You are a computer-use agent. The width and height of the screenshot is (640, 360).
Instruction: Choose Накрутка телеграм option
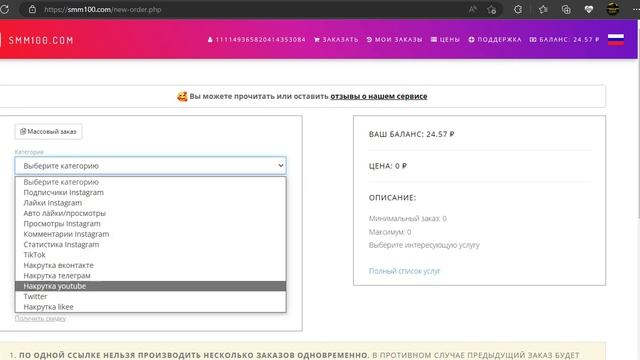[151, 276]
